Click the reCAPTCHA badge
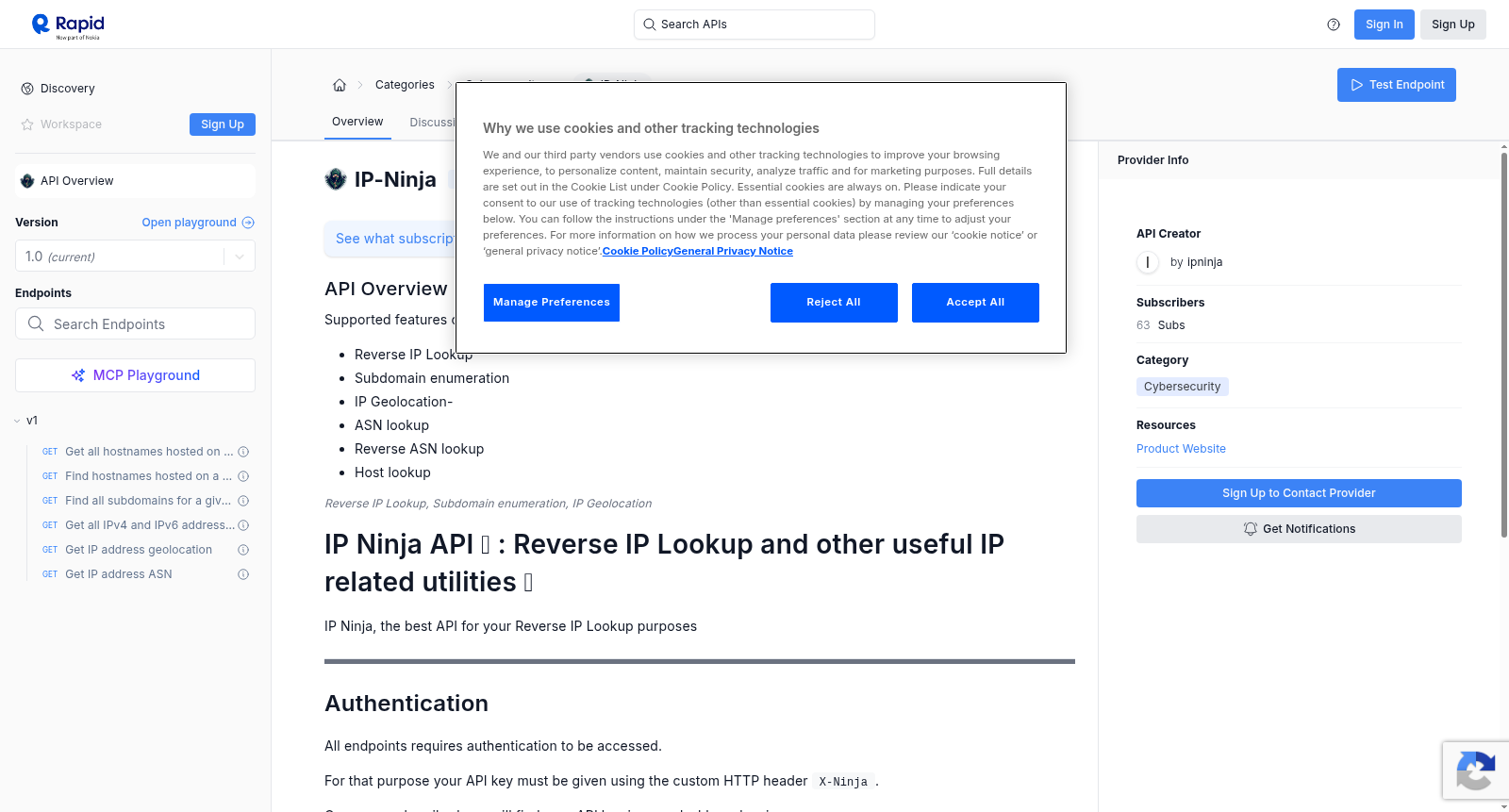Viewport: 1509px width, 812px height. pos(1476,771)
